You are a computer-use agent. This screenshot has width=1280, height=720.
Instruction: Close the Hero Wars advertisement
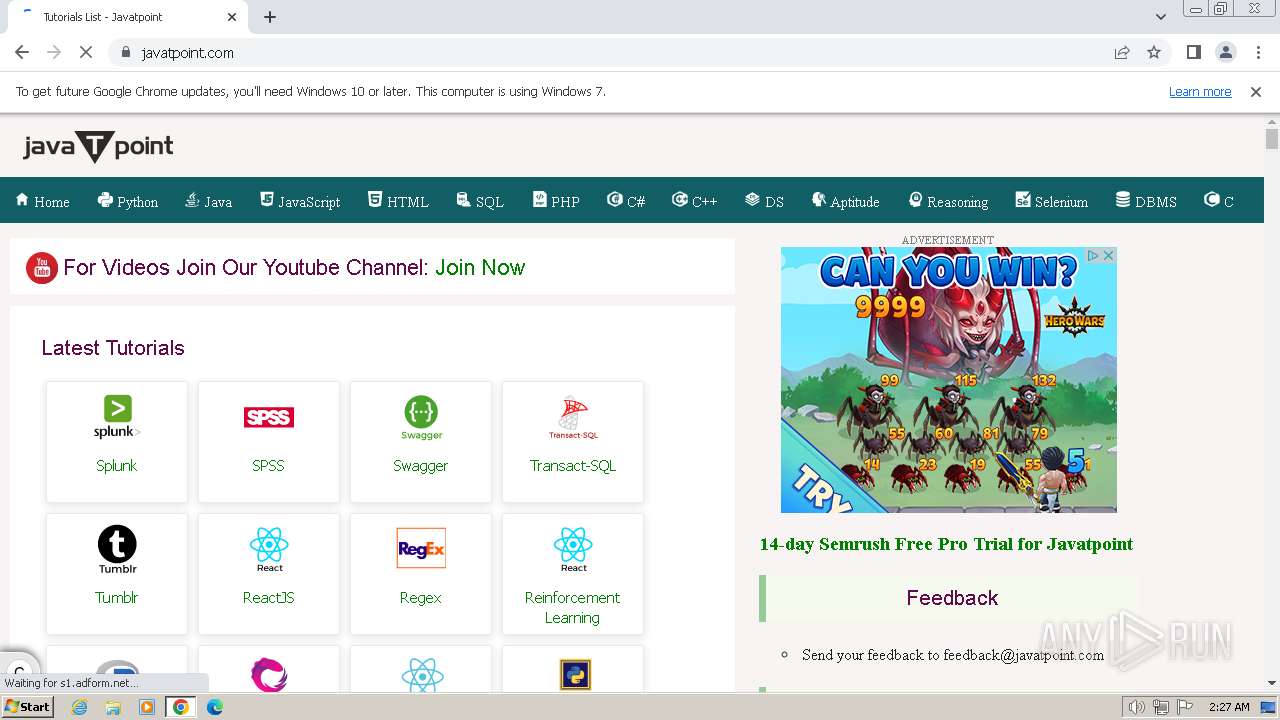click(x=1108, y=256)
